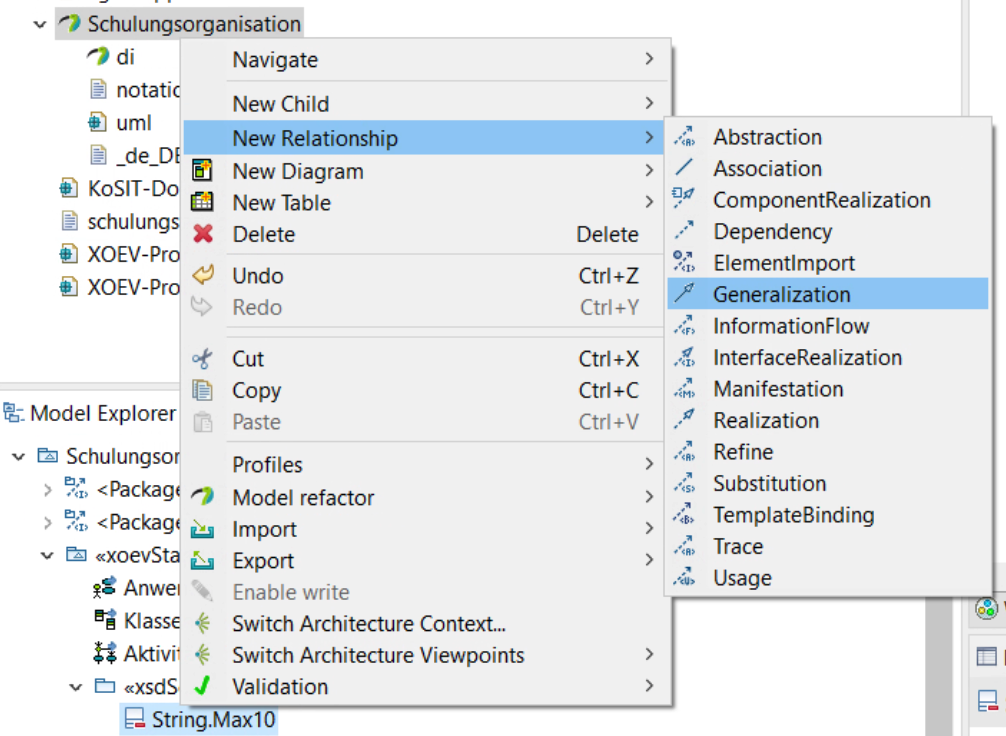Click the Realization icon
Image resolution: width=1006 pixels, height=736 pixels.
coord(684,419)
